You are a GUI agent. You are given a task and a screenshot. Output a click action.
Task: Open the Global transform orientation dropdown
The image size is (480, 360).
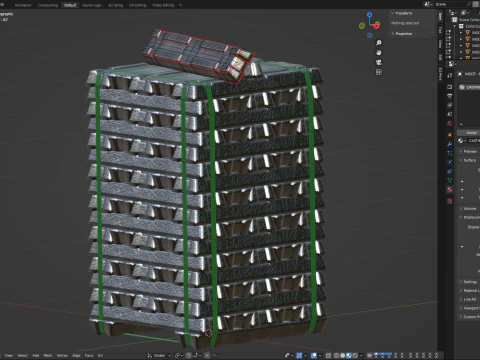point(159,355)
